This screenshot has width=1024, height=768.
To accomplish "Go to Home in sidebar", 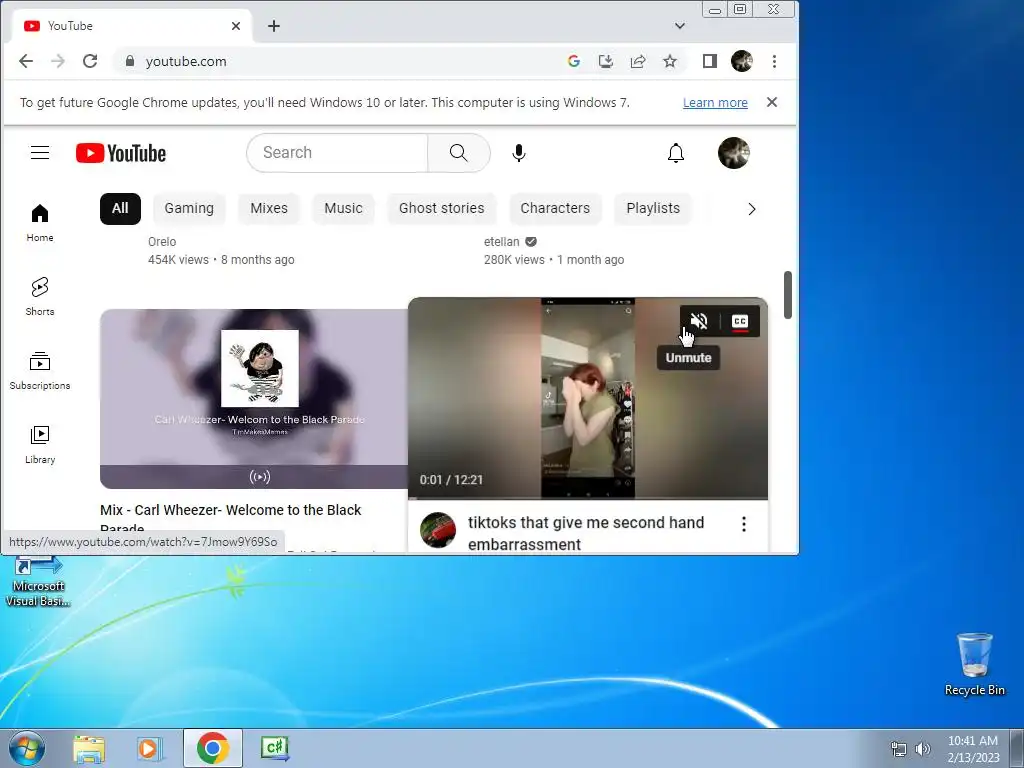I will [40, 223].
